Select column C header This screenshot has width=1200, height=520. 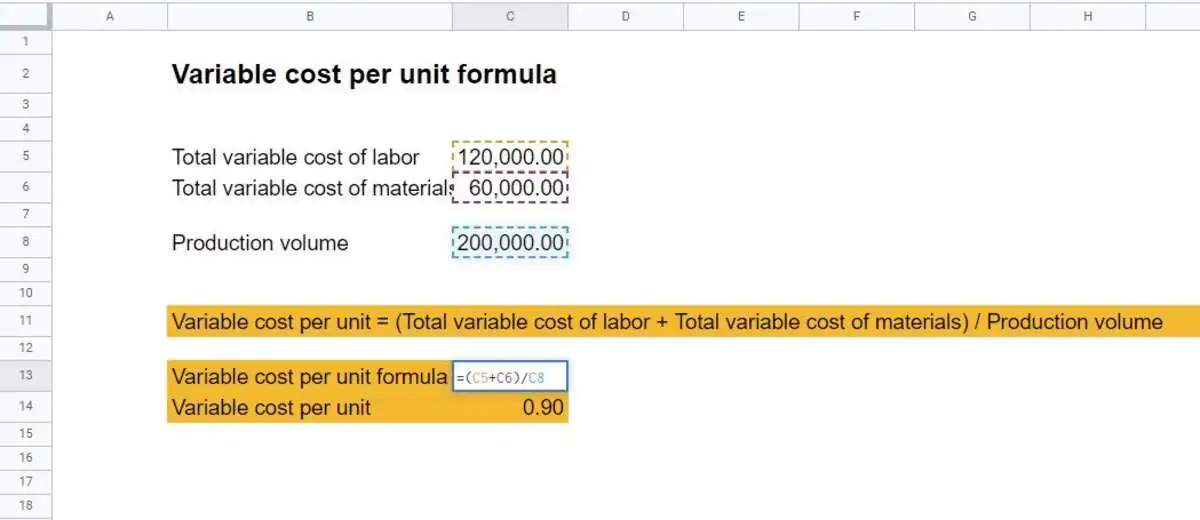pos(510,16)
